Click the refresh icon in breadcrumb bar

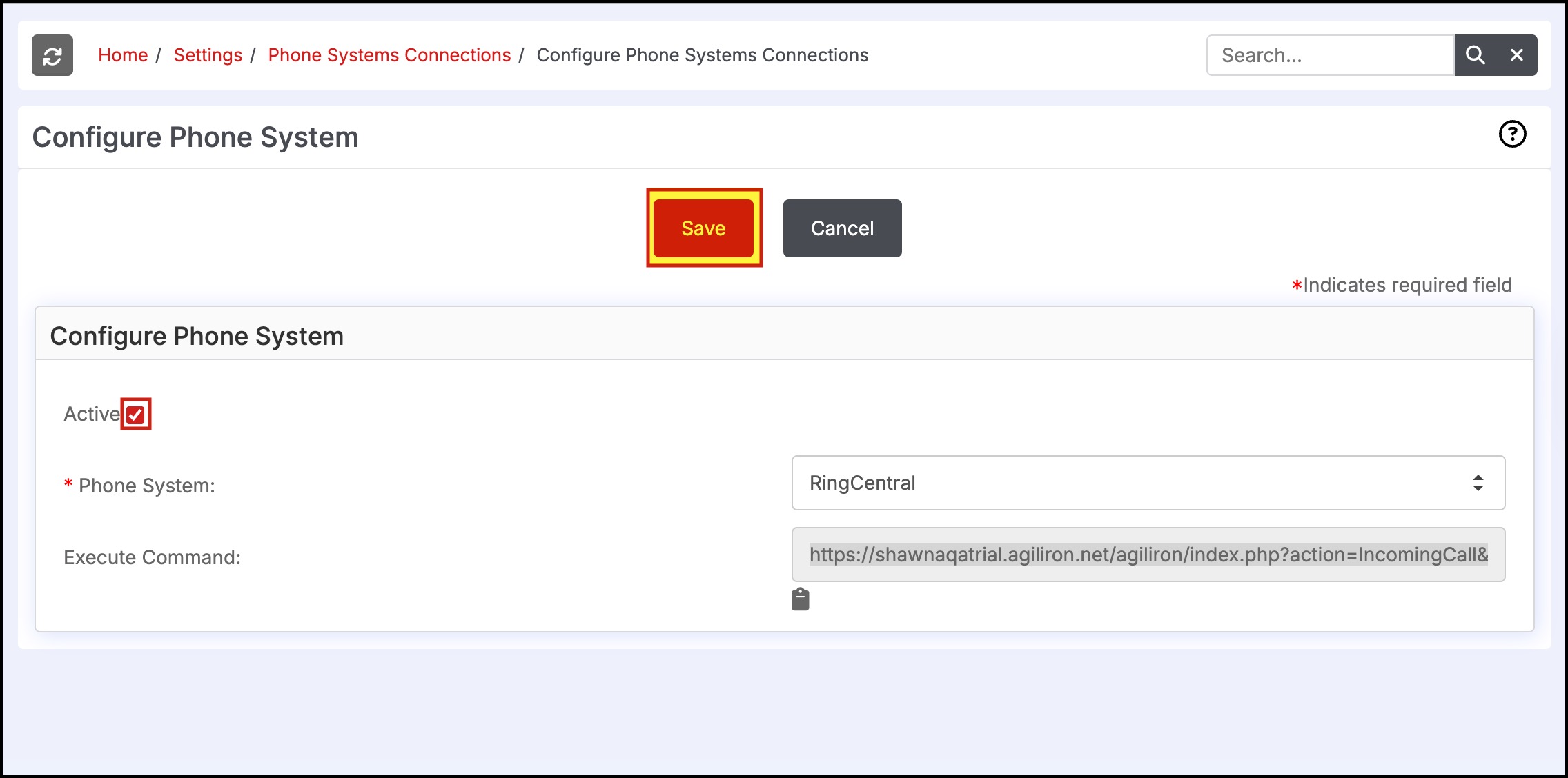[52, 55]
